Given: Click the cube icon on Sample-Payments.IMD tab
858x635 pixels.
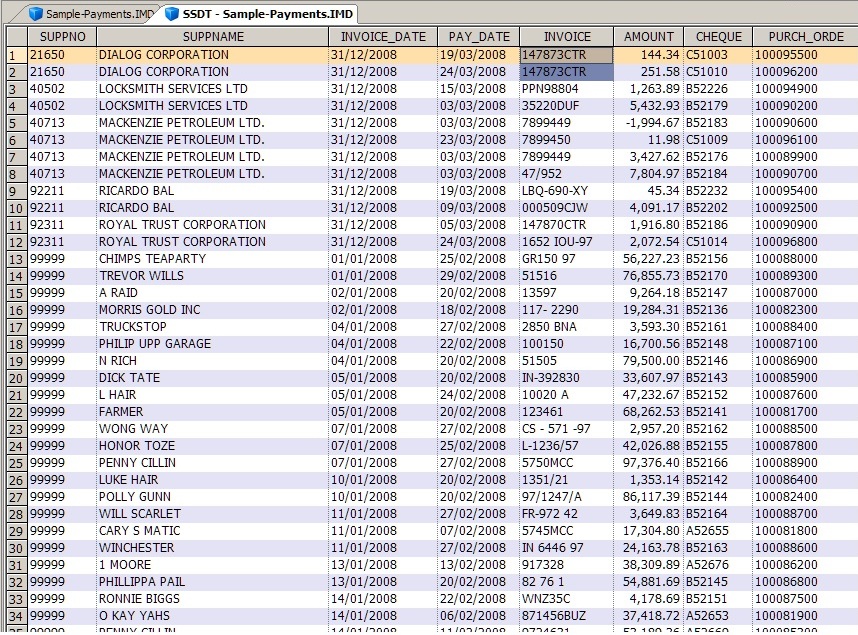Looking at the screenshot, I should pyautogui.click(x=36, y=14).
